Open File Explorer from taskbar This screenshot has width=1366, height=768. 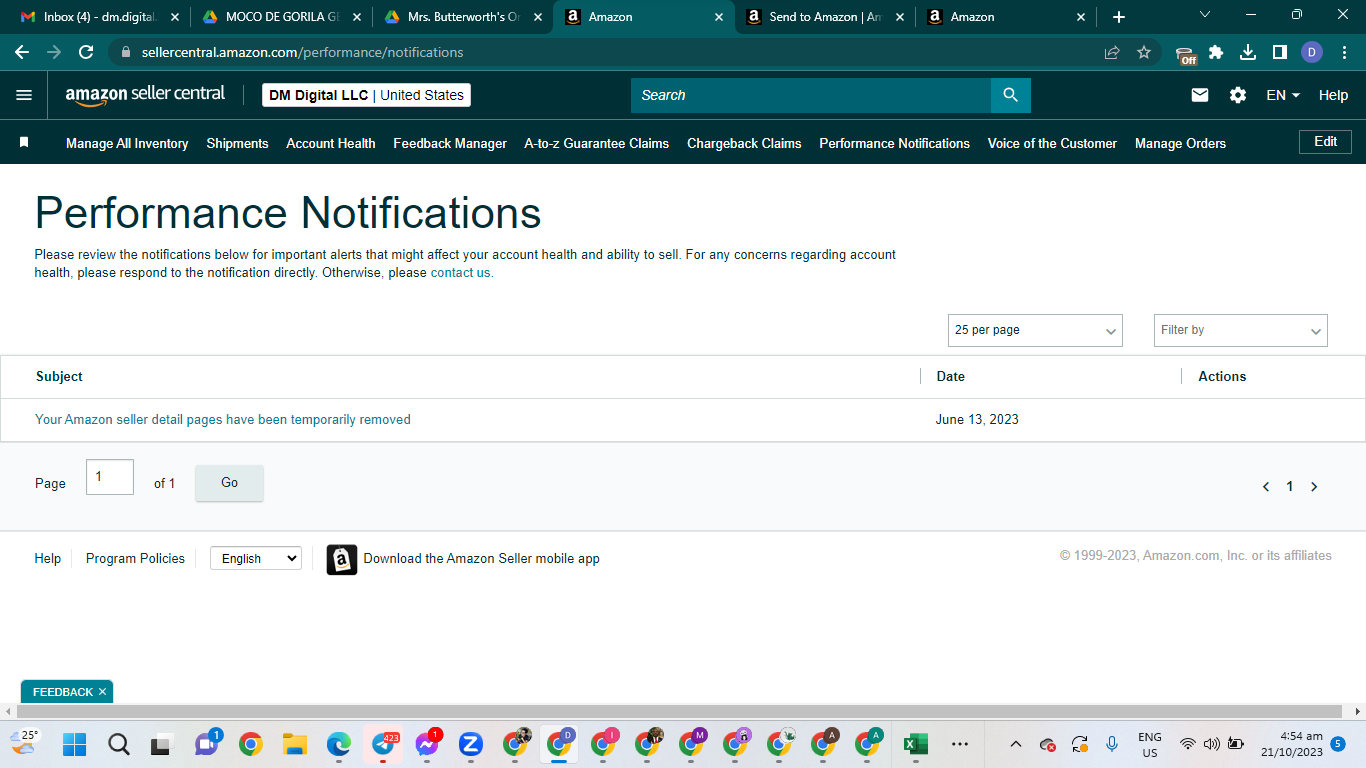(294, 744)
